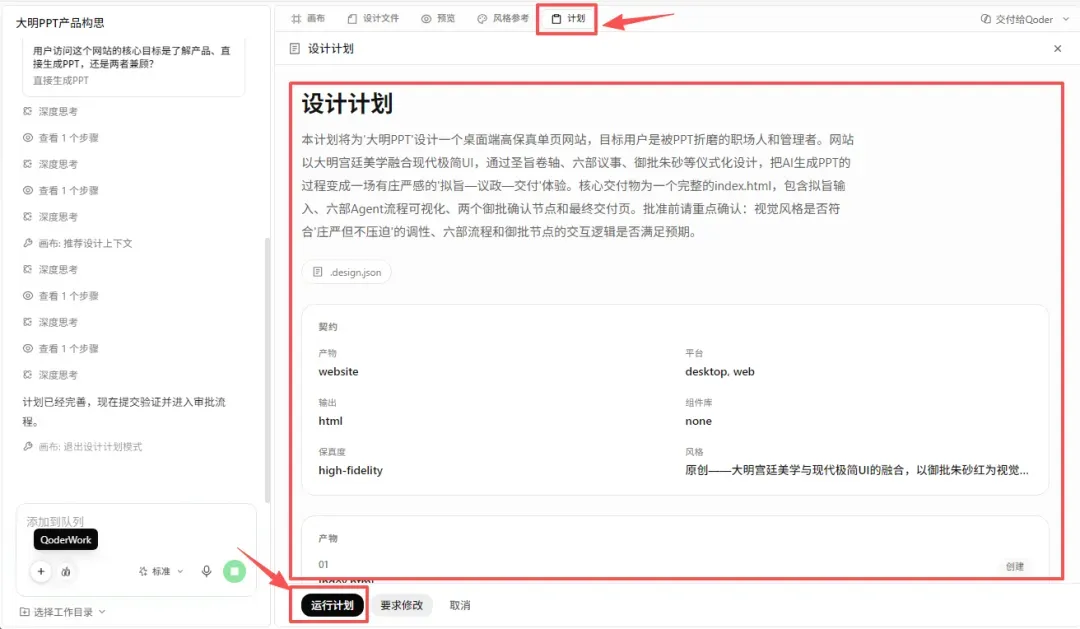Viewport: 1080px width, 629px height.
Task: Click the none value under 组件库
Action: [x=698, y=421]
